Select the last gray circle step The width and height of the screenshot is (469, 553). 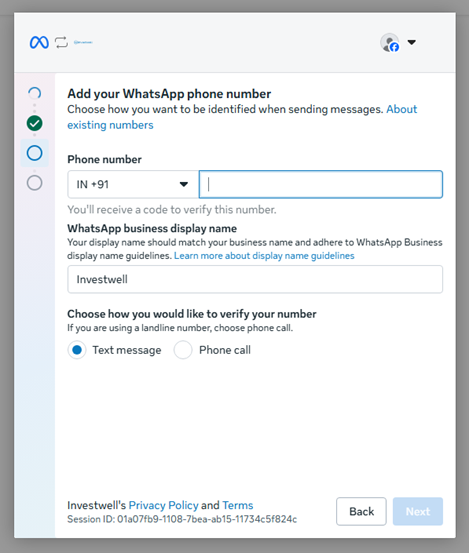(x=35, y=183)
